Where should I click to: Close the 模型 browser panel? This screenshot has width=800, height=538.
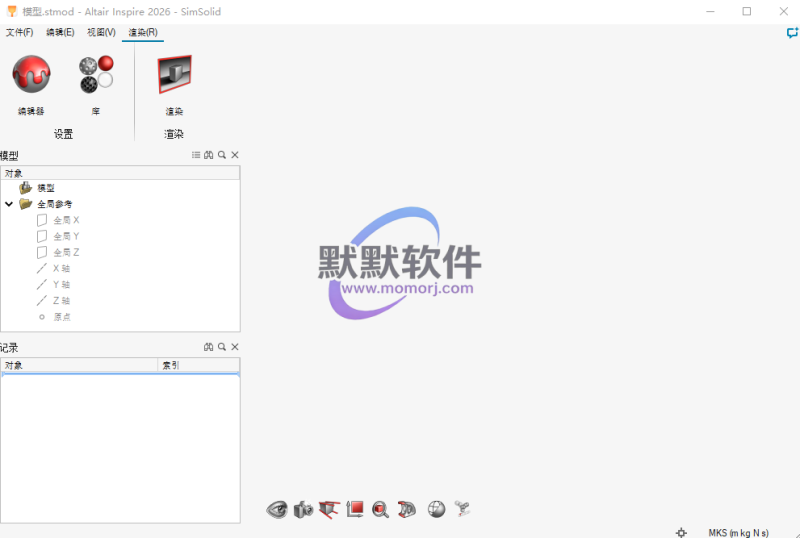(x=235, y=155)
